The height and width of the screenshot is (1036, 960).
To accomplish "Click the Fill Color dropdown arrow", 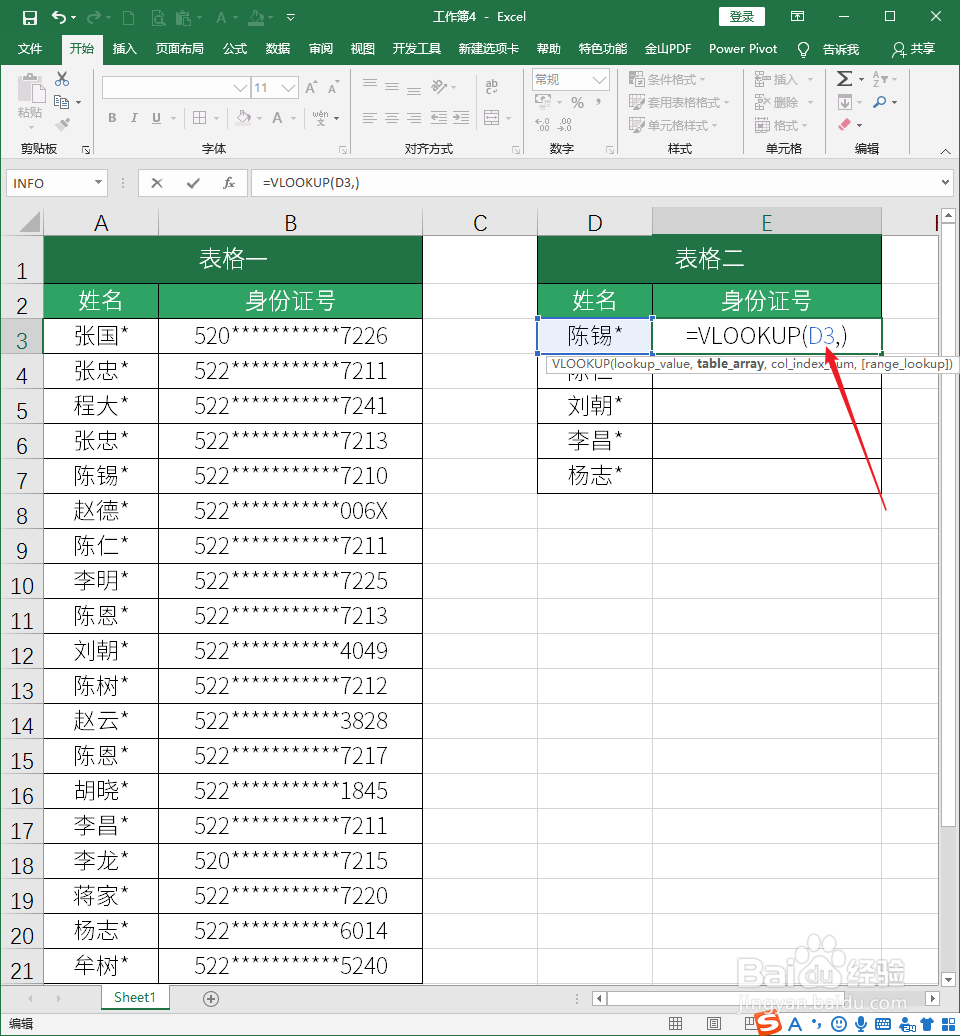I will [x=260, y=119].
